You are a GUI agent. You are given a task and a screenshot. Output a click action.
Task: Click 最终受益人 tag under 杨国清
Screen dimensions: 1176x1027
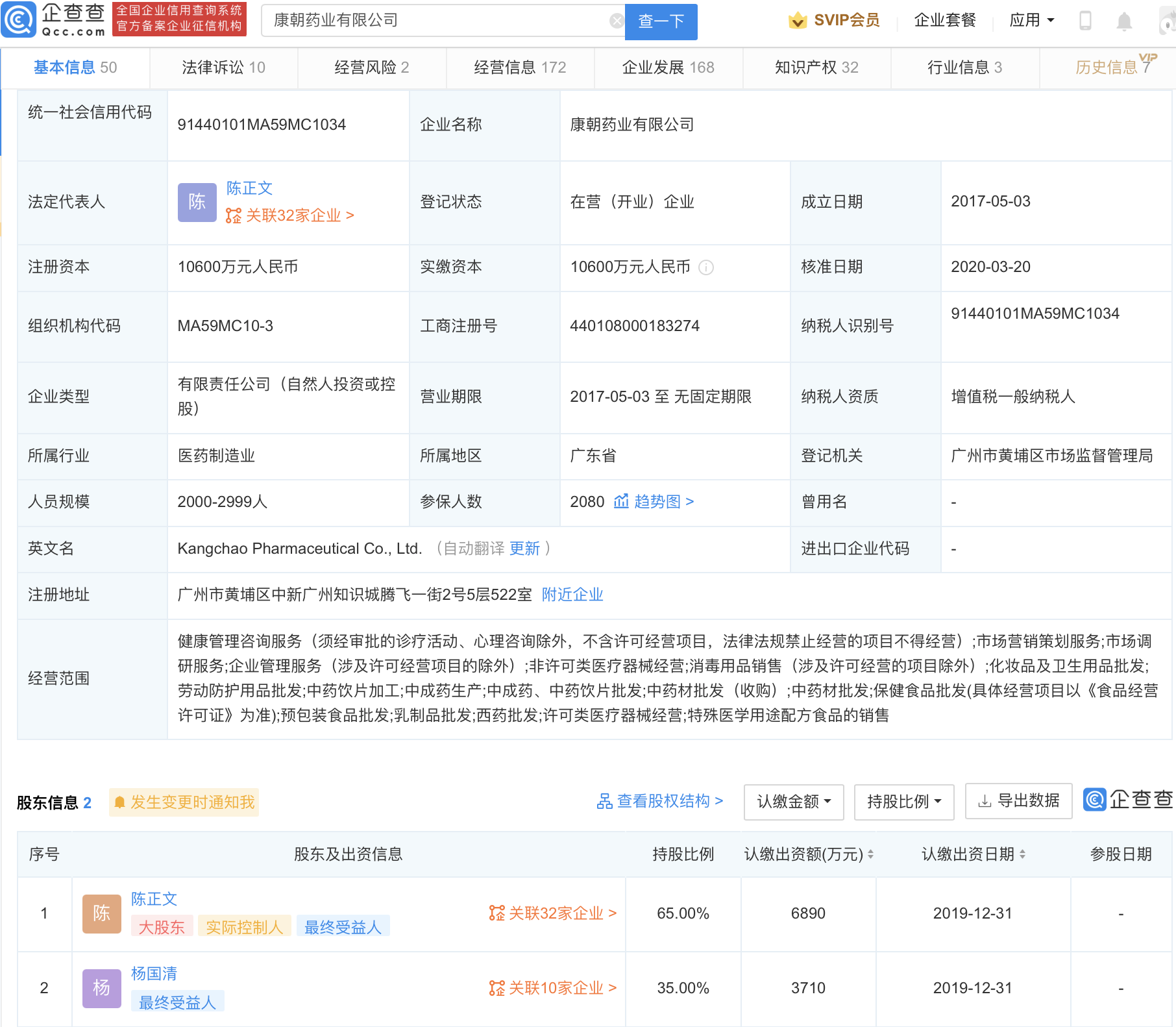(178, 1002)
